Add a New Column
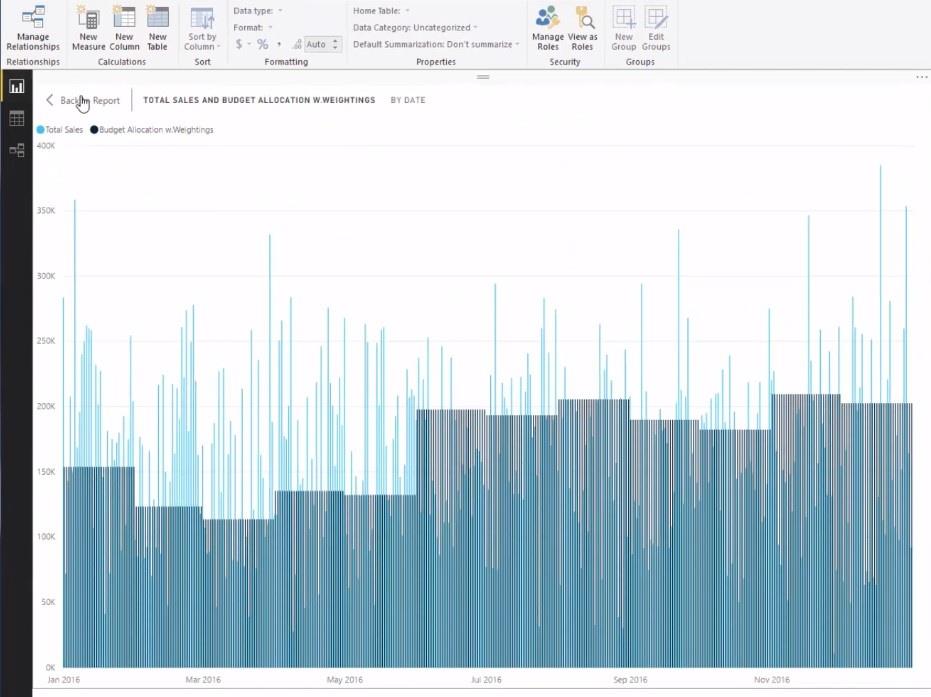 click(x=124, y=28)
